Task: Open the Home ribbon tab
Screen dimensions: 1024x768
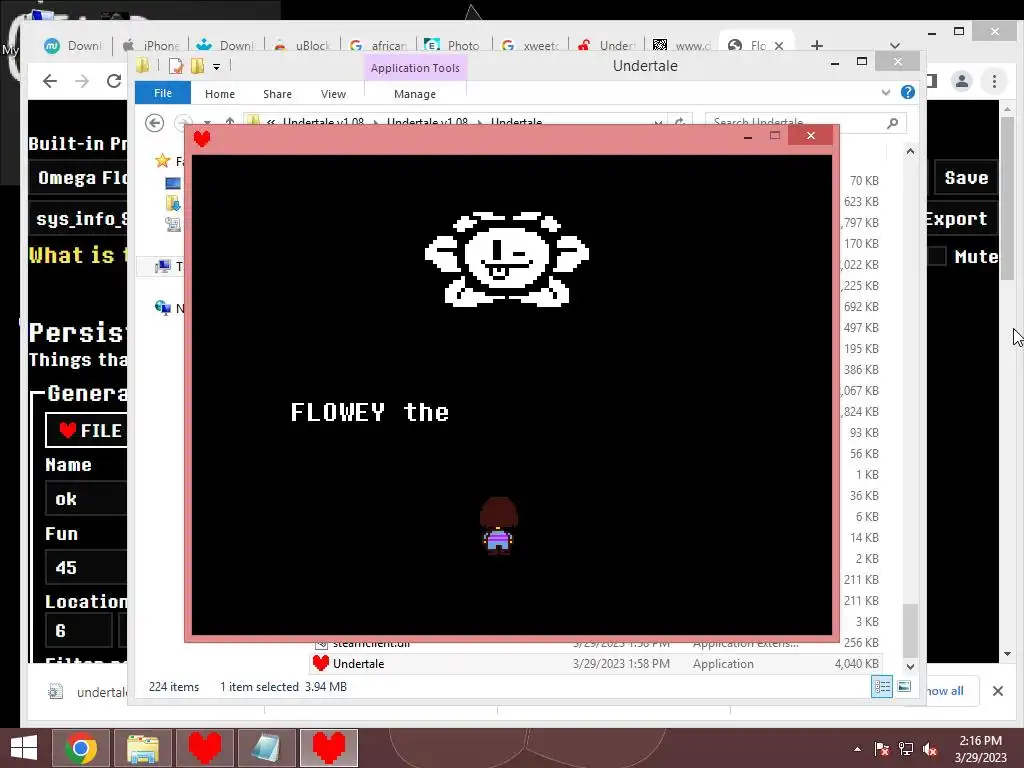Action: point(219,94)
